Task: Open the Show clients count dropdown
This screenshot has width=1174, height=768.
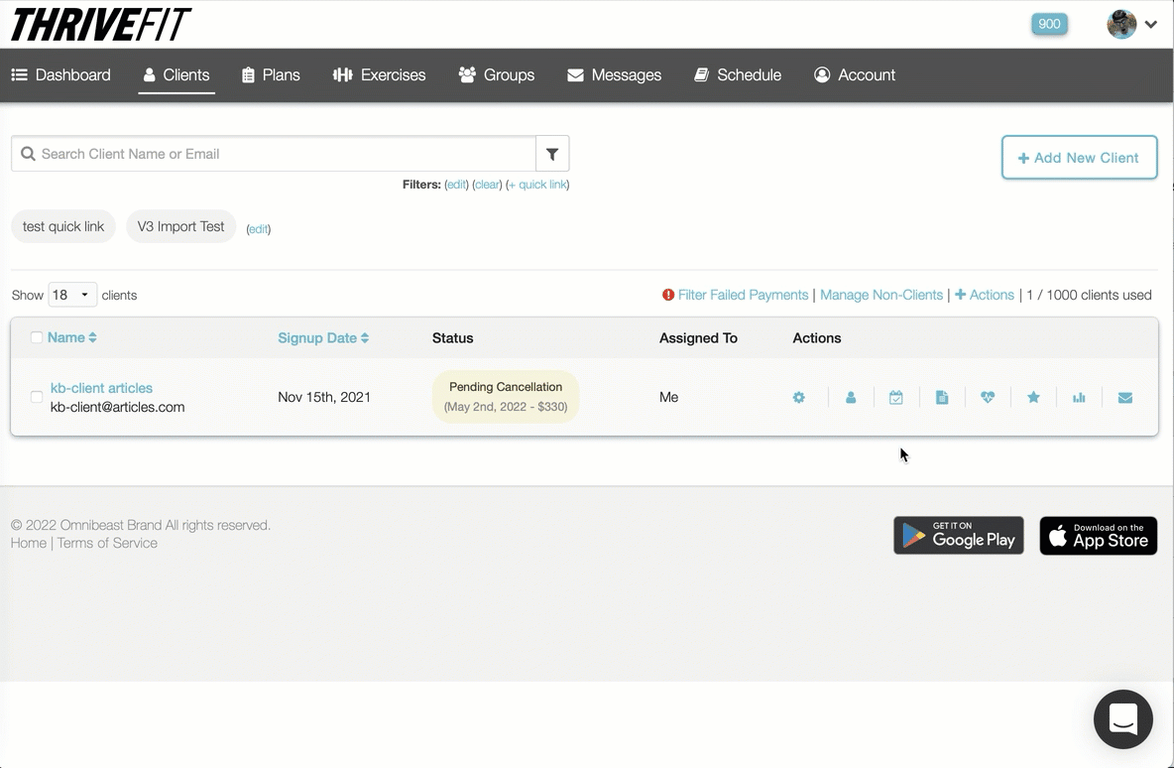Action: (73, 295)
